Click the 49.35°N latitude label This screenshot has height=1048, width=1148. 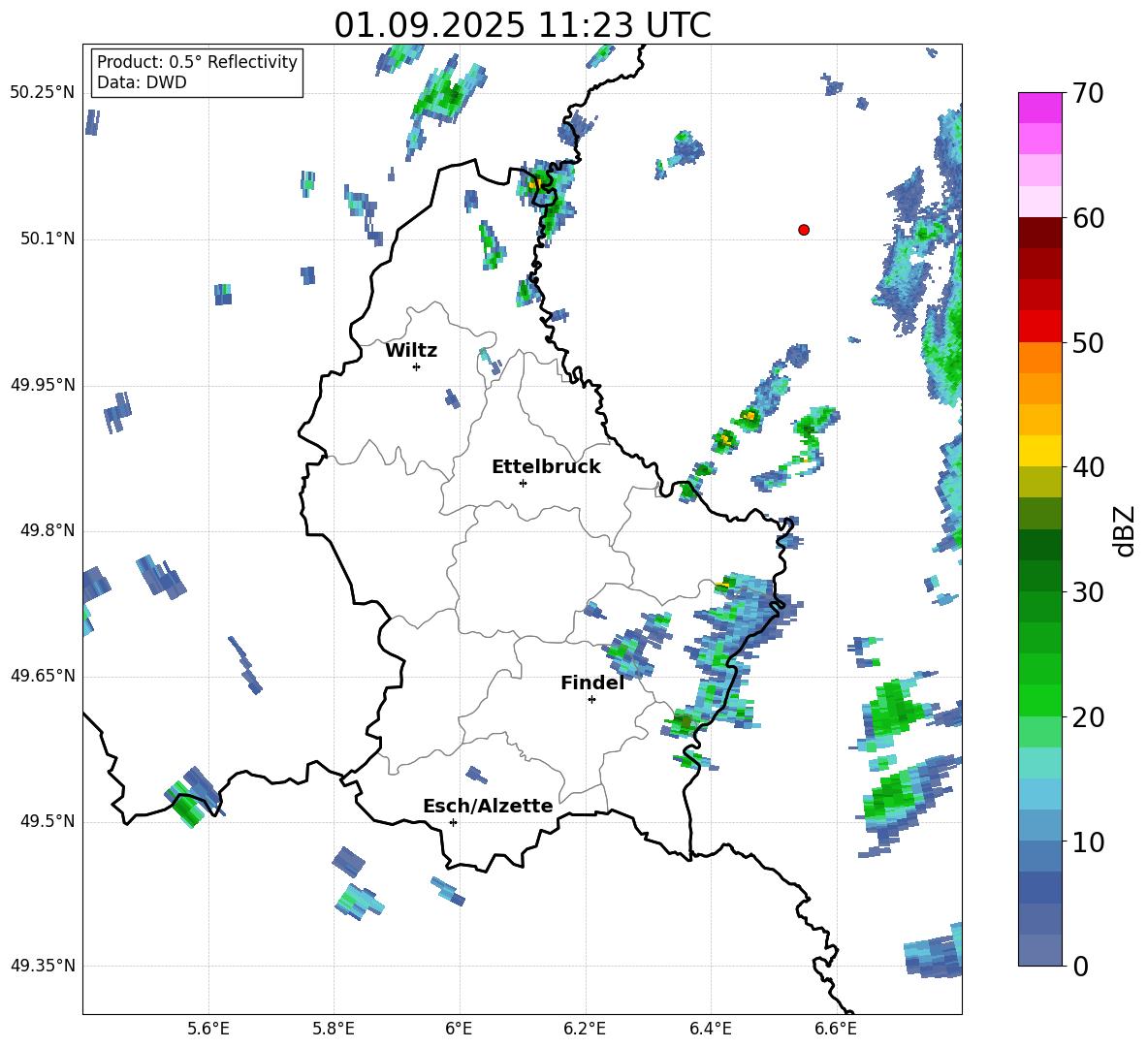point(43,966)
